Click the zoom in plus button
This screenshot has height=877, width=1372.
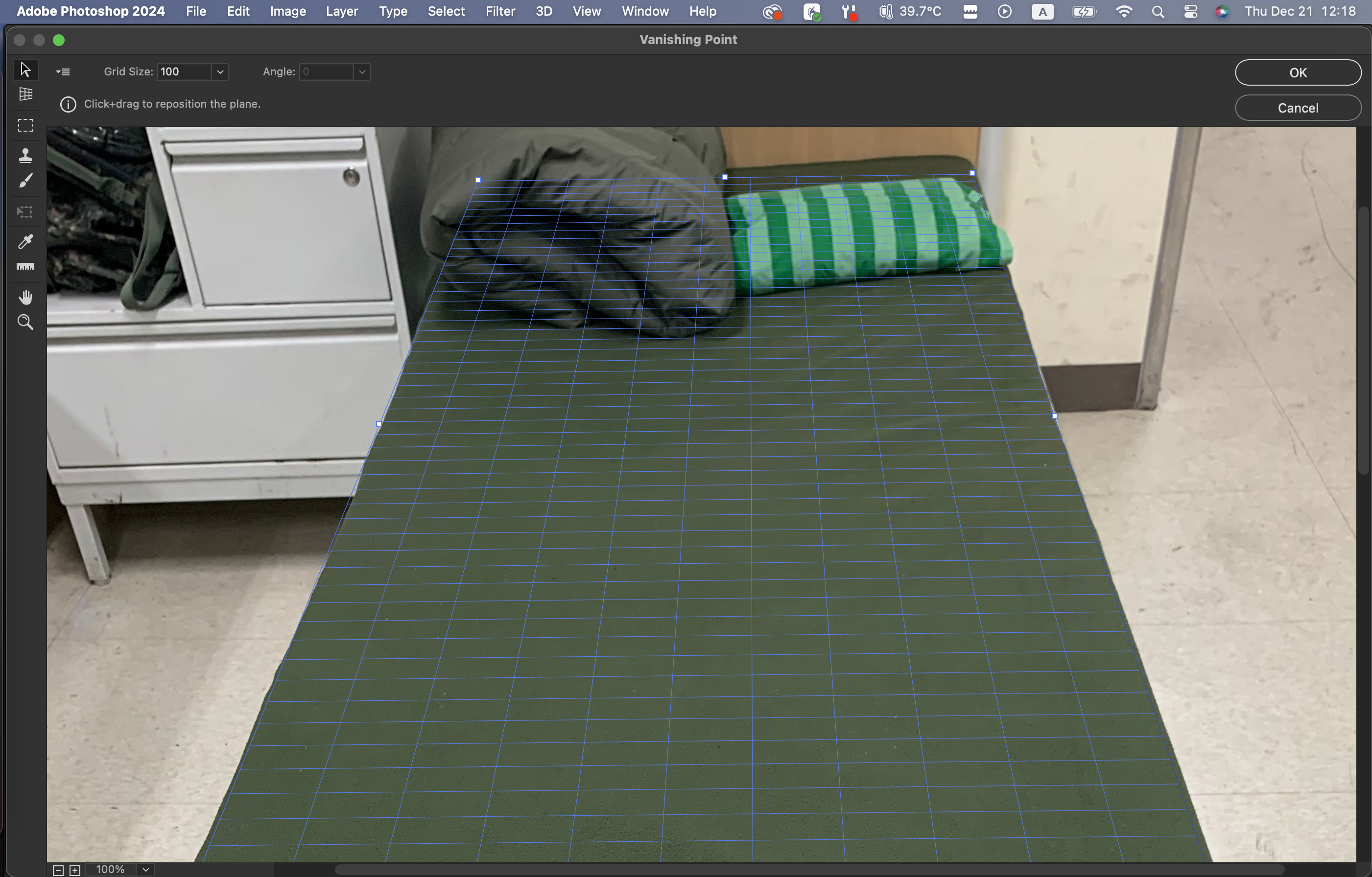(x=74, y=870)
